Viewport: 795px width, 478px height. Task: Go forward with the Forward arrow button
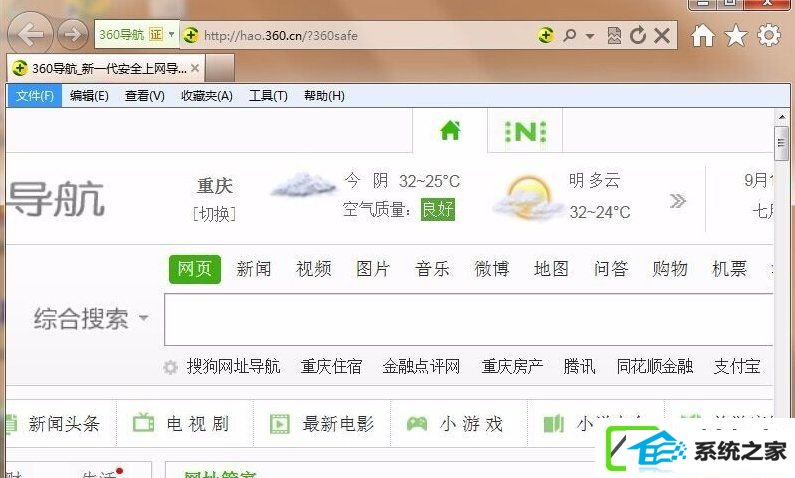73,34
